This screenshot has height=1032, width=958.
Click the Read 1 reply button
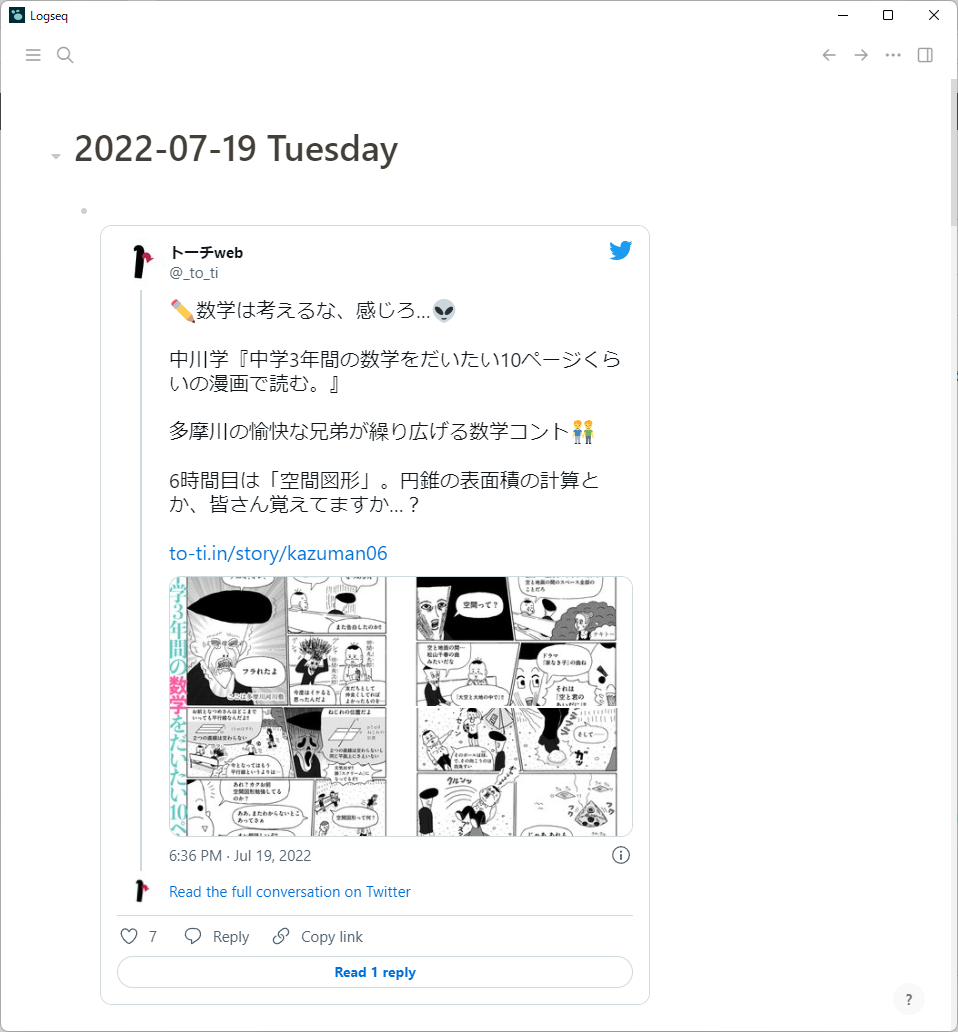pos(374,972)
